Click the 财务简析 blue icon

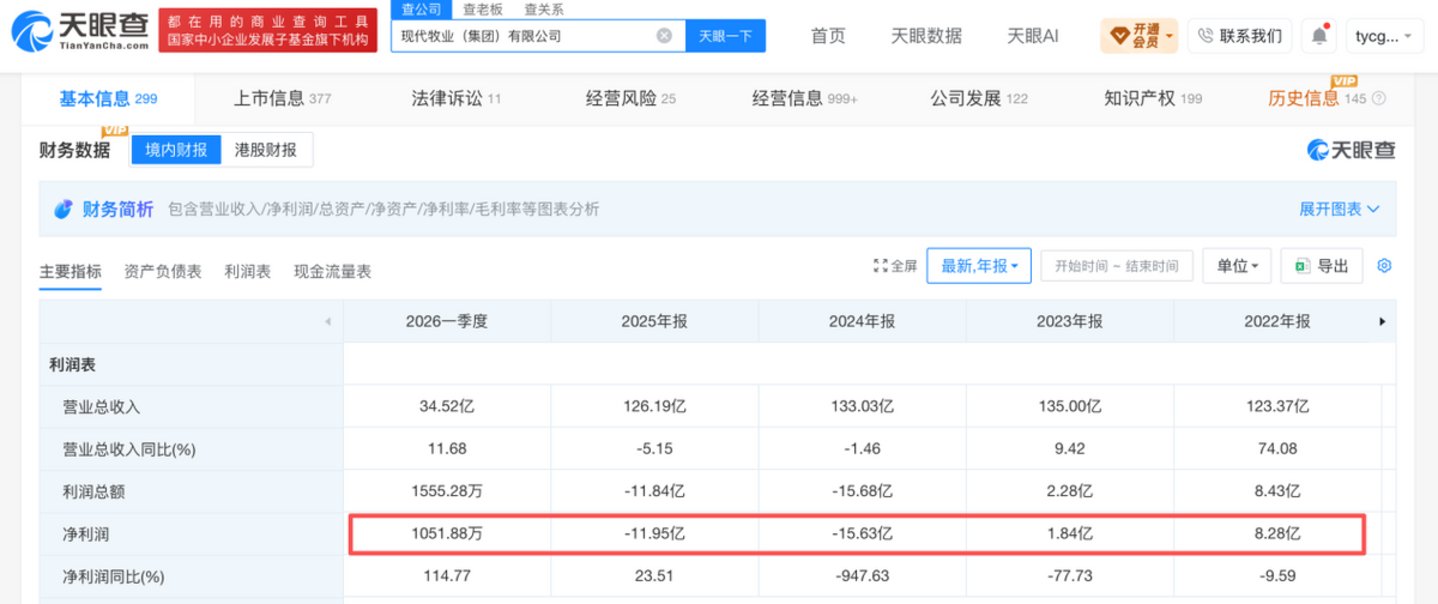click(62, 209)
